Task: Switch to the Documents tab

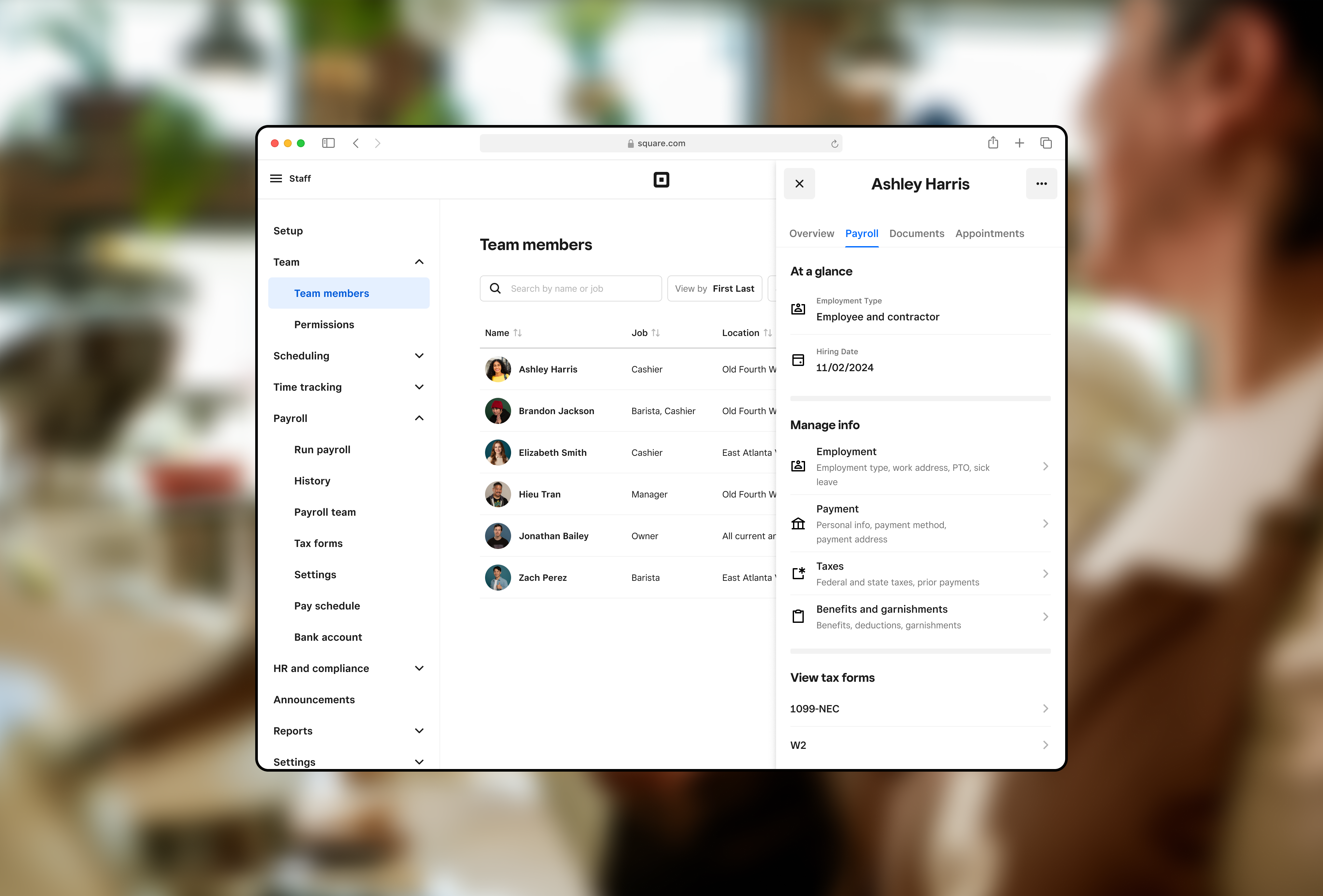Action: 916,233
